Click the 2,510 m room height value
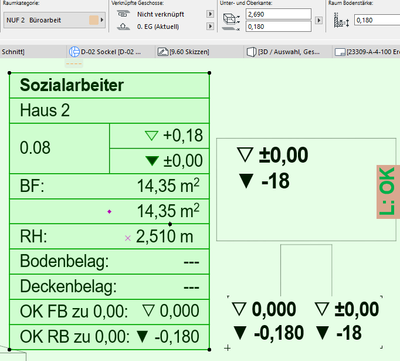Image resolution: width=400 pixels, height=361 pixels. [165, 237]
